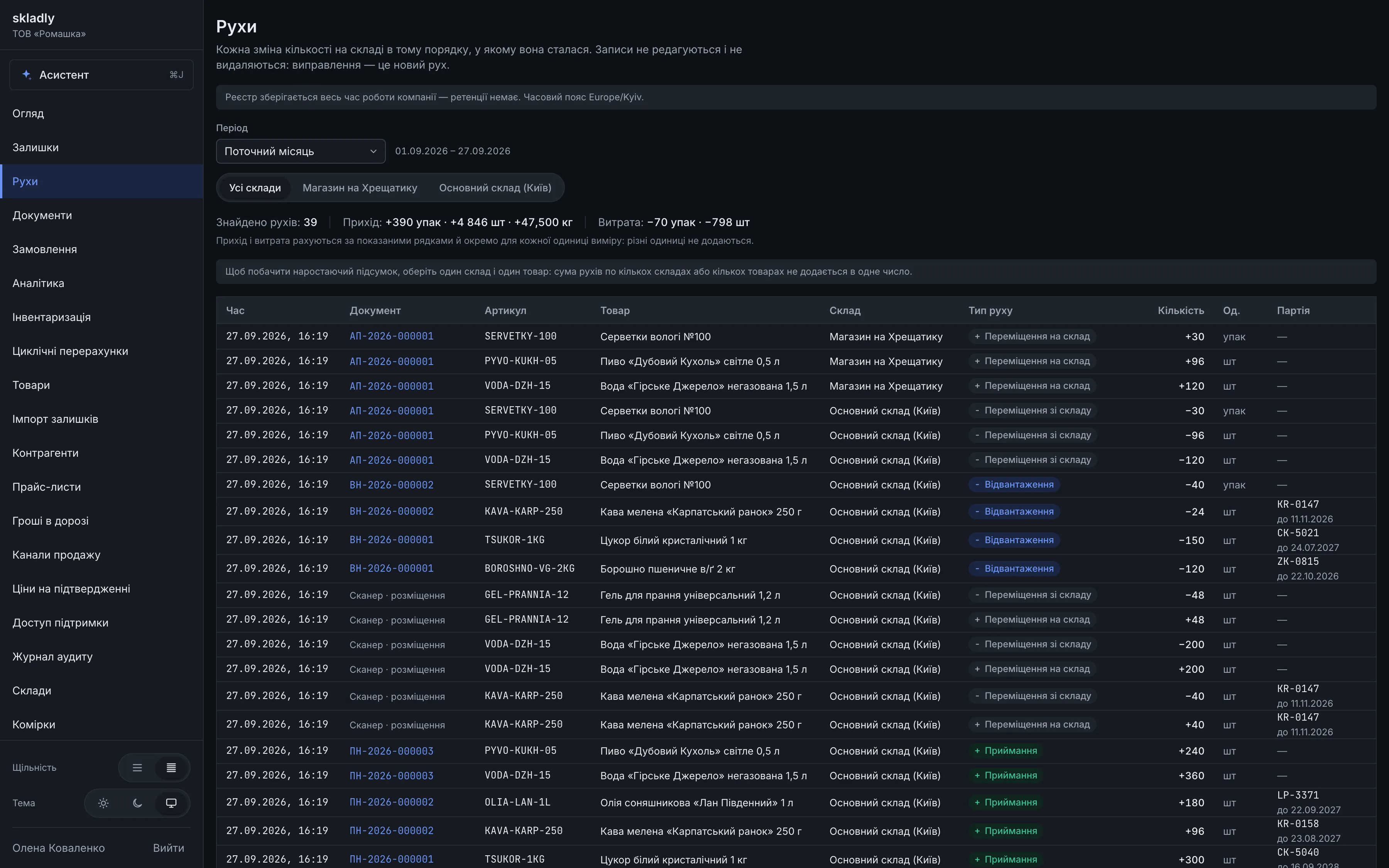The width and height of the screenshot is (1389, 868).
Task: Filter by Основний склад (Київ) tab
Action: coord(495,188)
